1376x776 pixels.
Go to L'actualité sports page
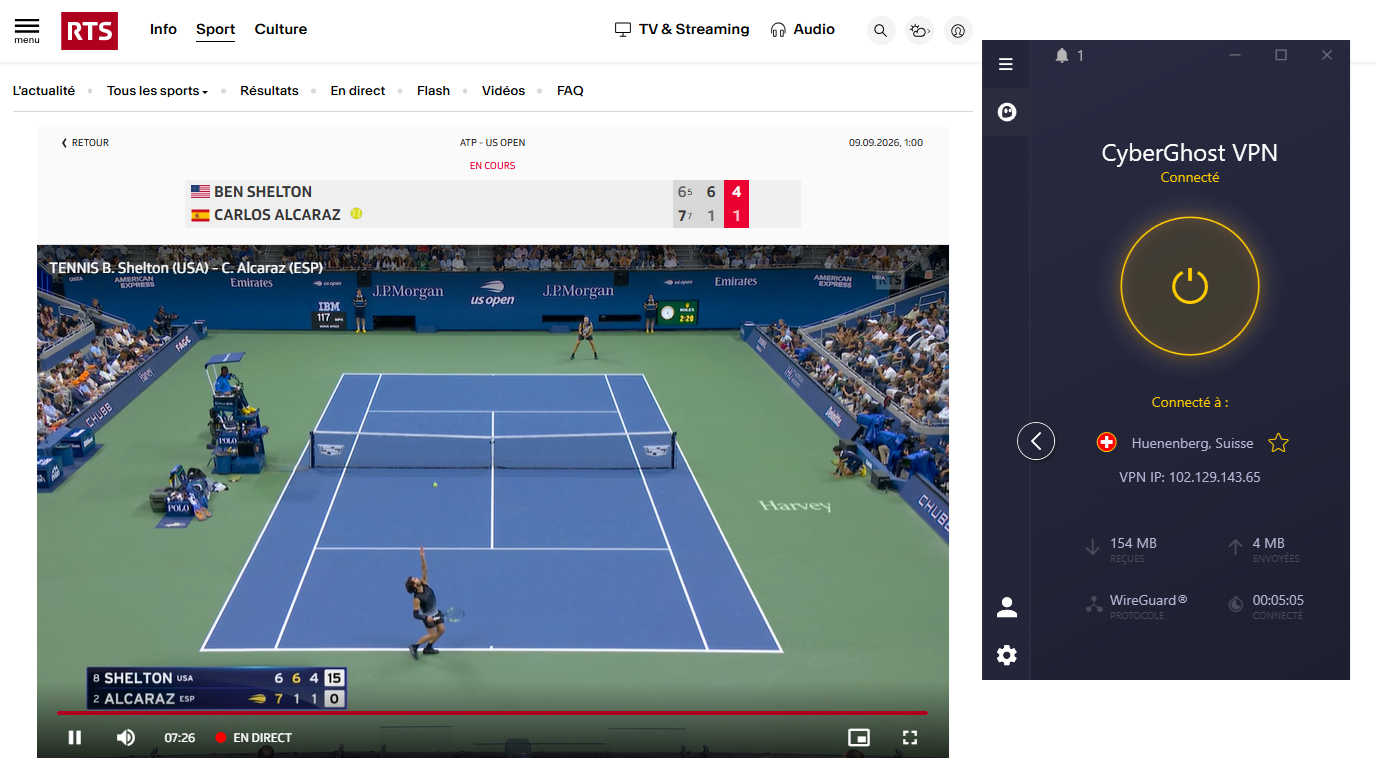(44, 91)
